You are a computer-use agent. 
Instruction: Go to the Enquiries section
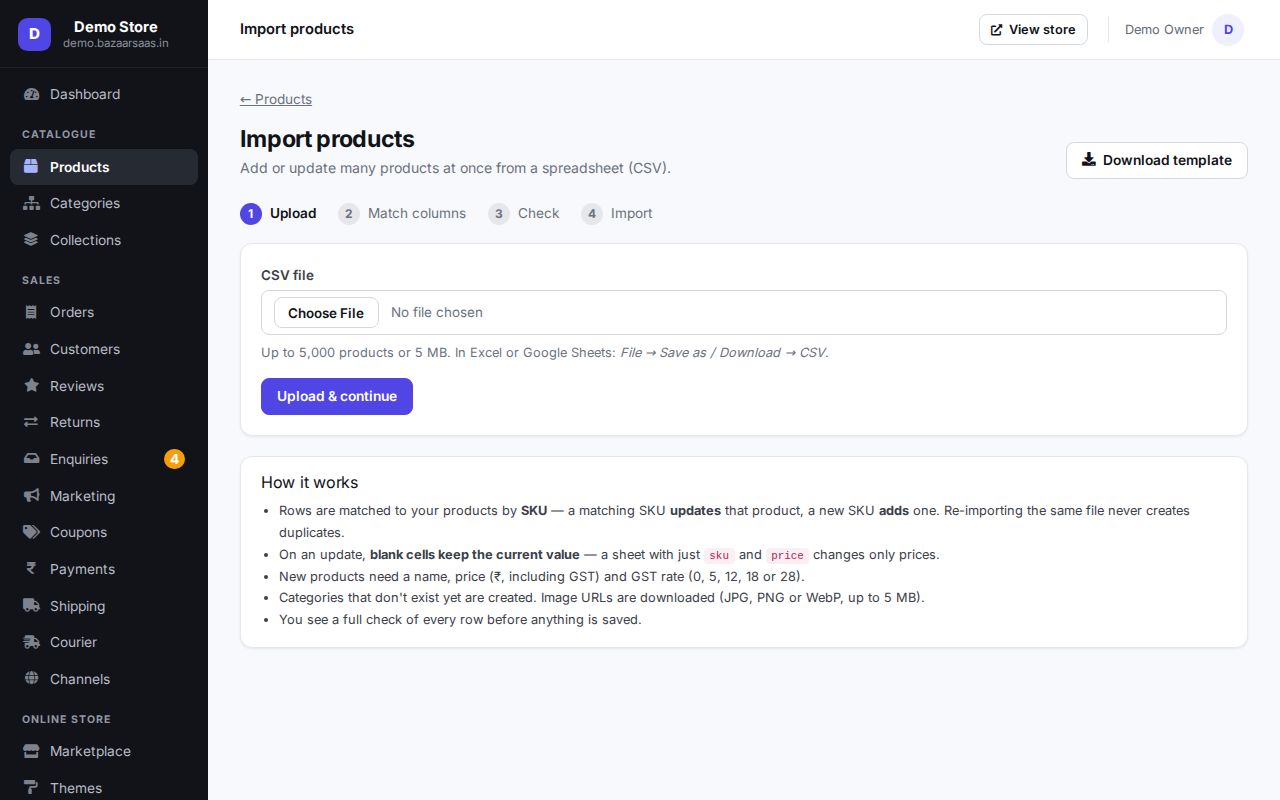click(104, 459)
